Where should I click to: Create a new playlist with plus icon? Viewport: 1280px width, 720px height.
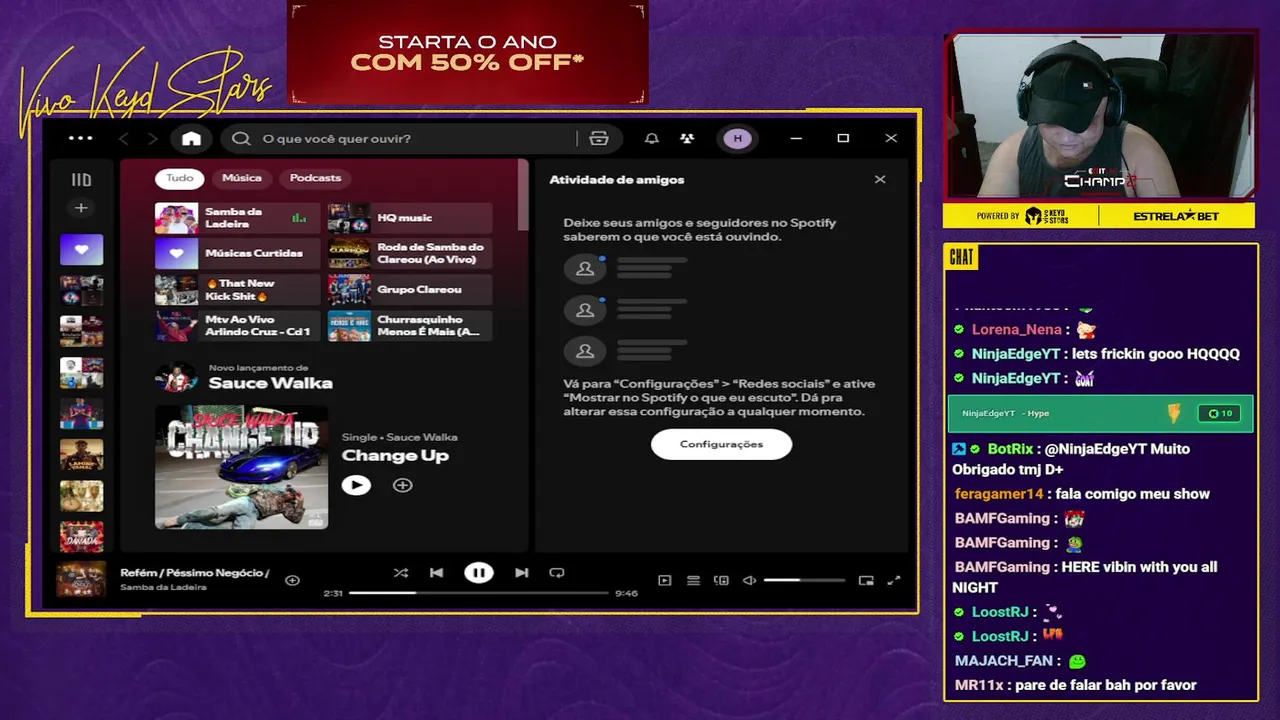tap(81, 208)
